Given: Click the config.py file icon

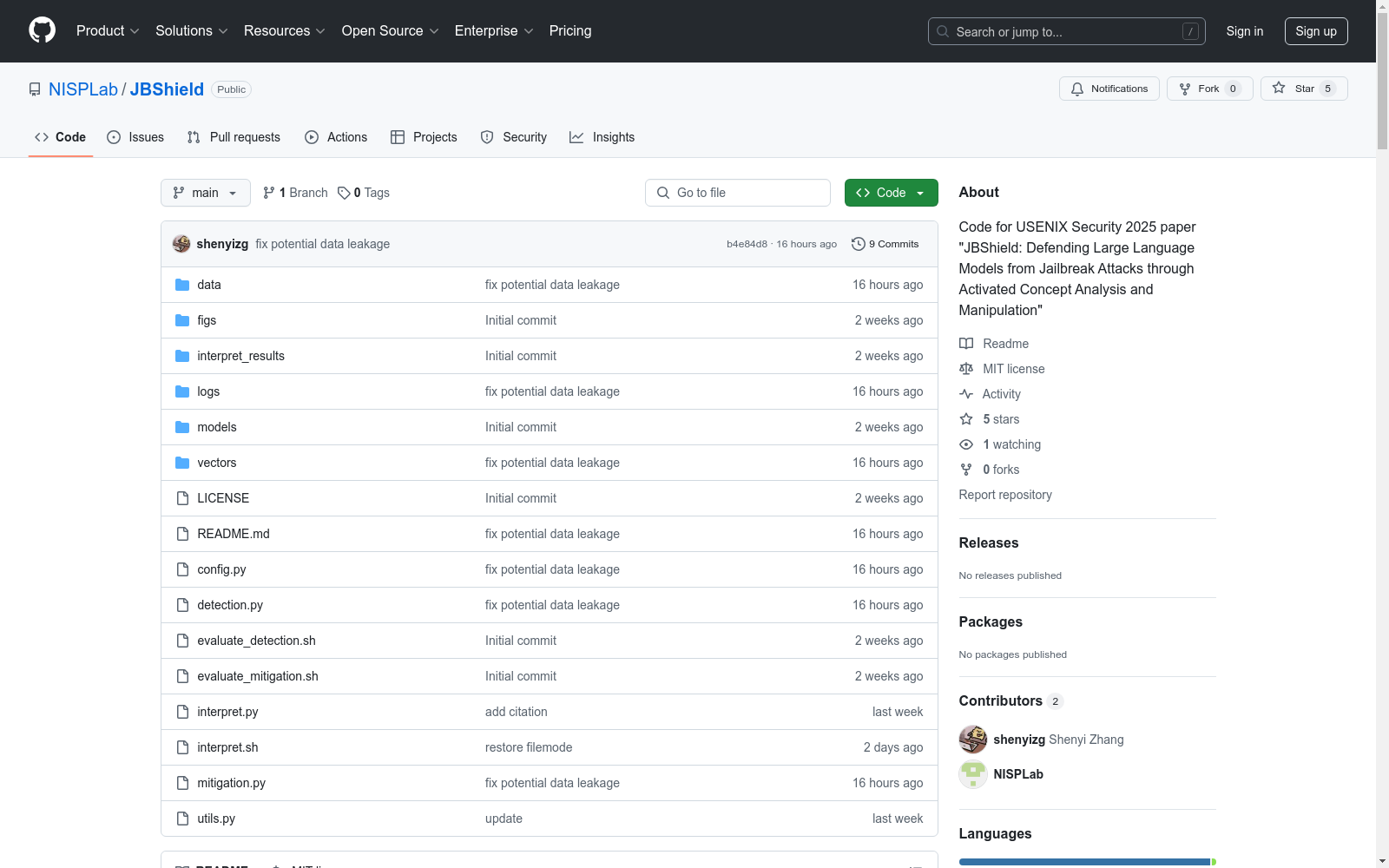Looking at the screenshot, I should click(x=182, y=569).
